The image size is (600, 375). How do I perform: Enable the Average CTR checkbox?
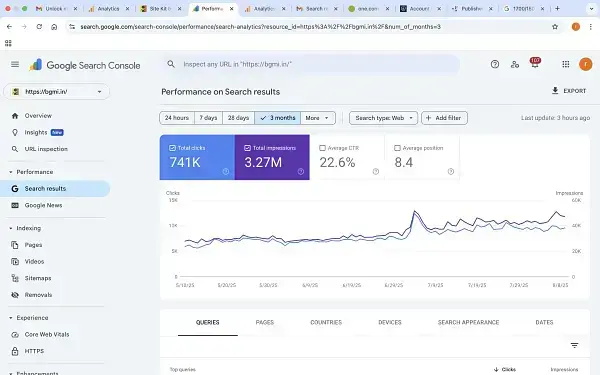[322, 148]
